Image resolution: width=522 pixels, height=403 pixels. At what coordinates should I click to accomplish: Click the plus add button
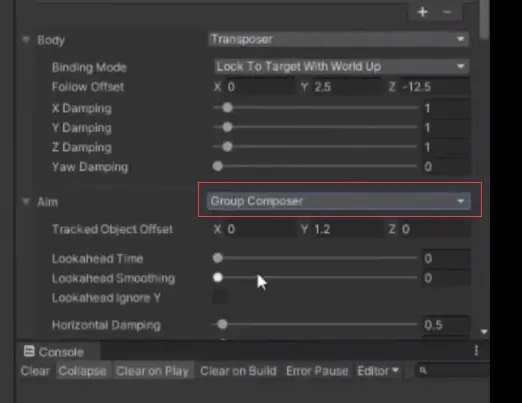(423, 12)
